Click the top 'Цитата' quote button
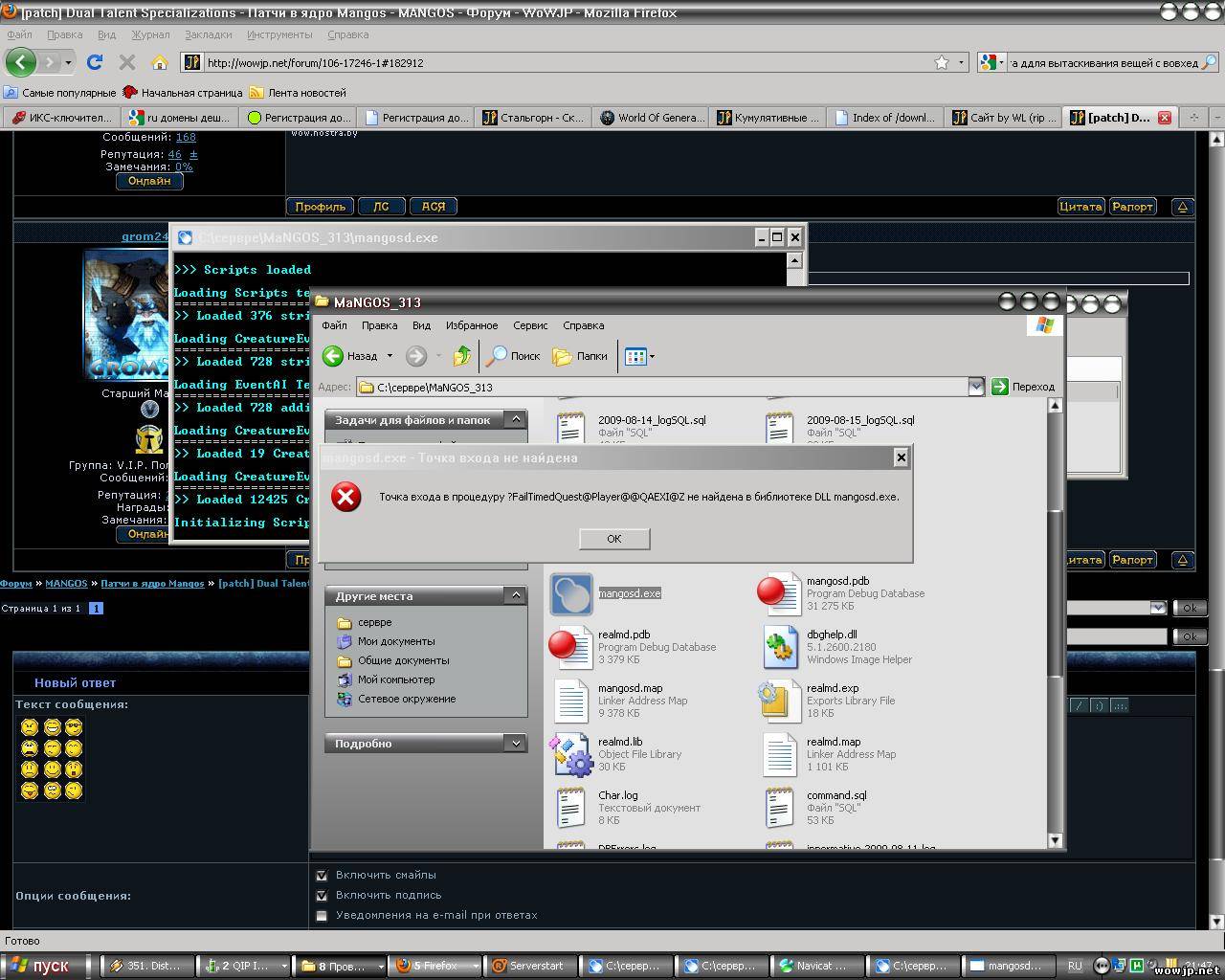1225x980 pixels. click(x=1080, y=206)
